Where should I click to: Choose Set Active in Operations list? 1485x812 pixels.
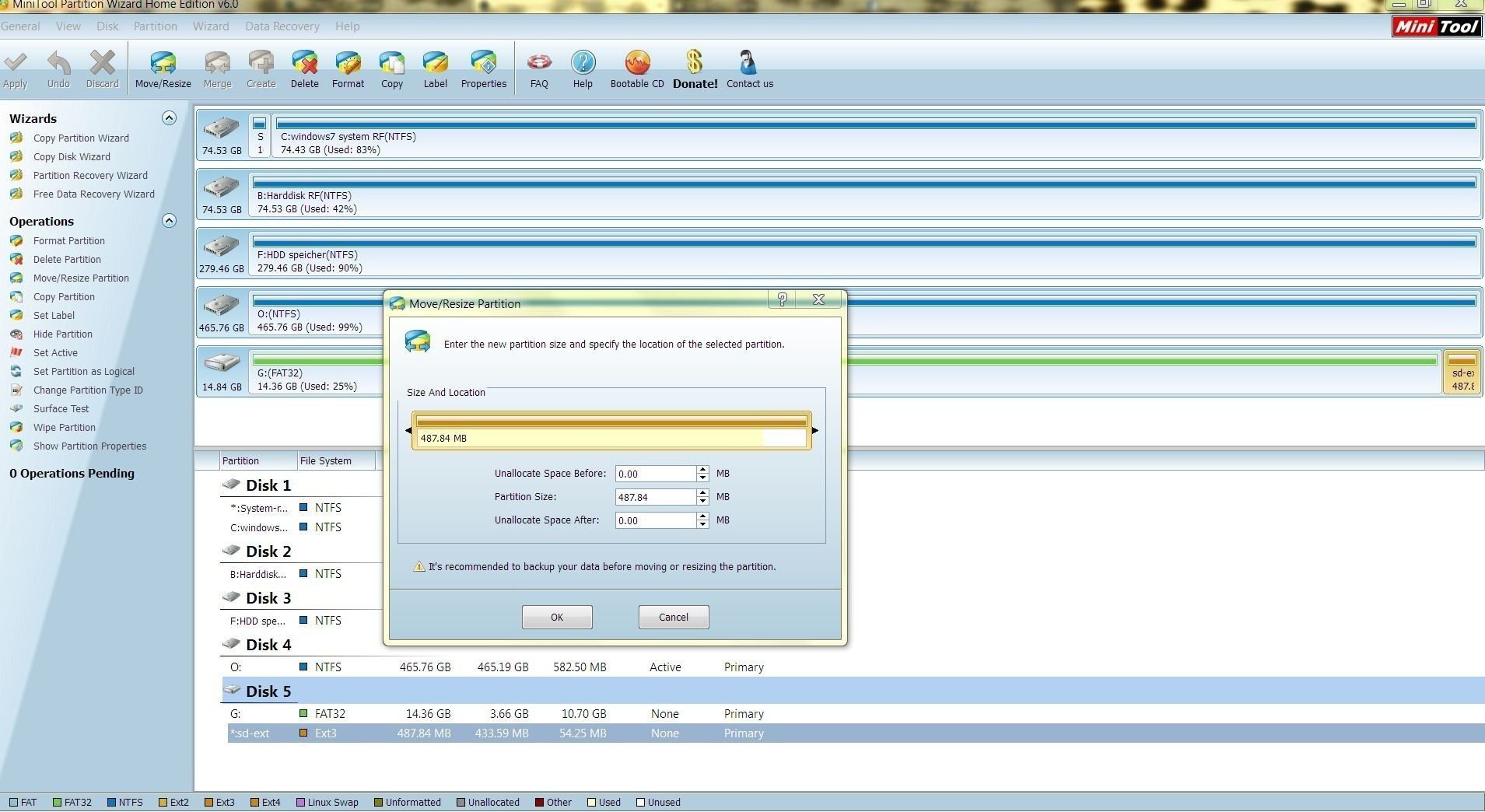click(55, 352)
